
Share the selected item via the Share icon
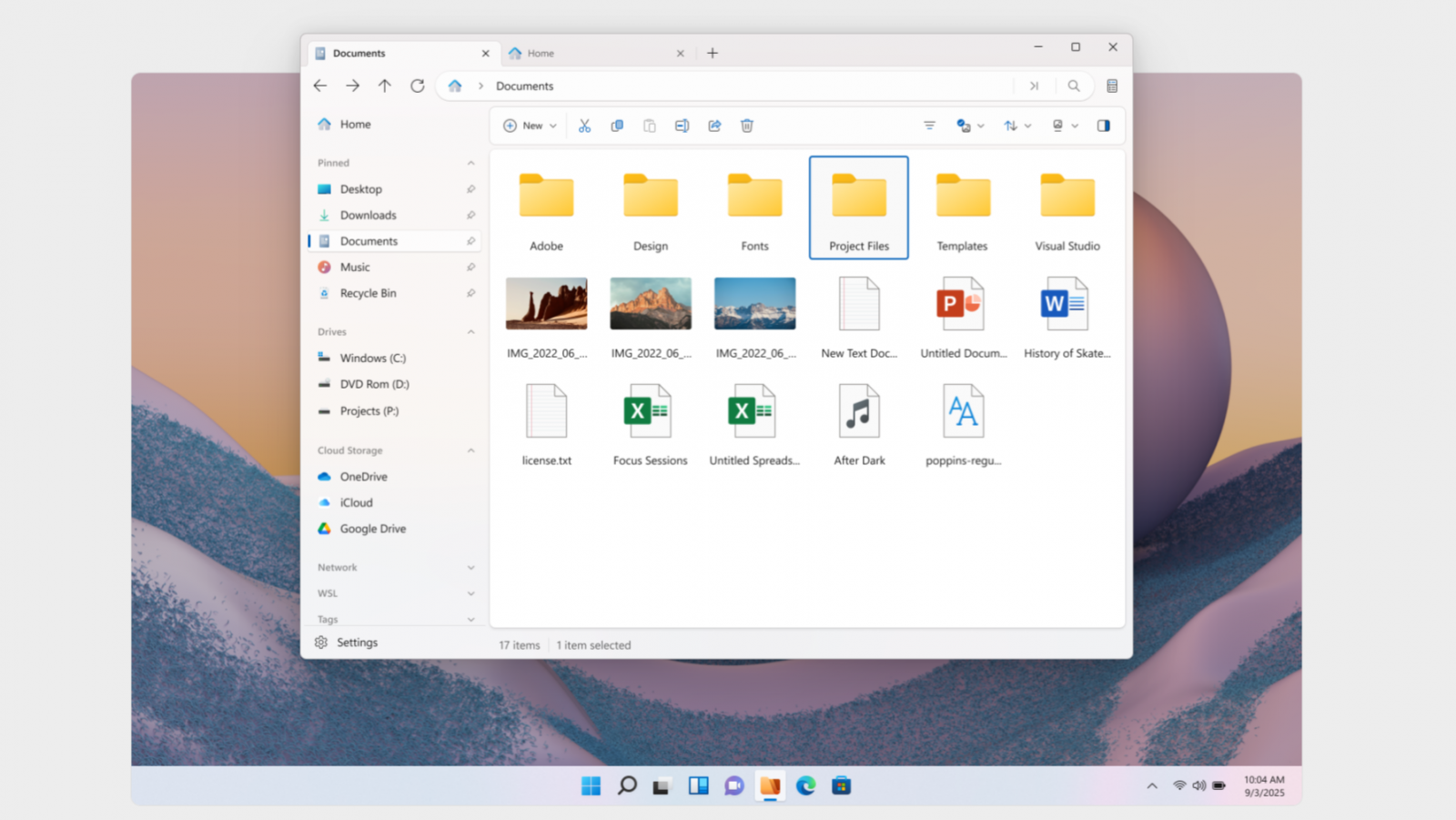714,125
